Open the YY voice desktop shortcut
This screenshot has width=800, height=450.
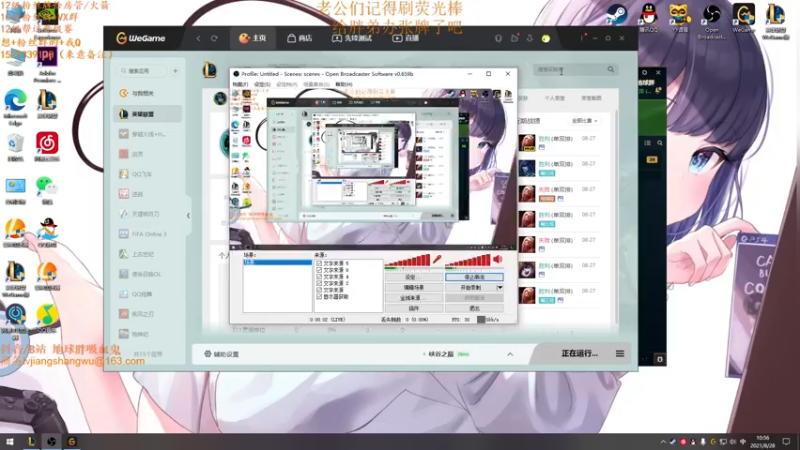coord(680,16)
